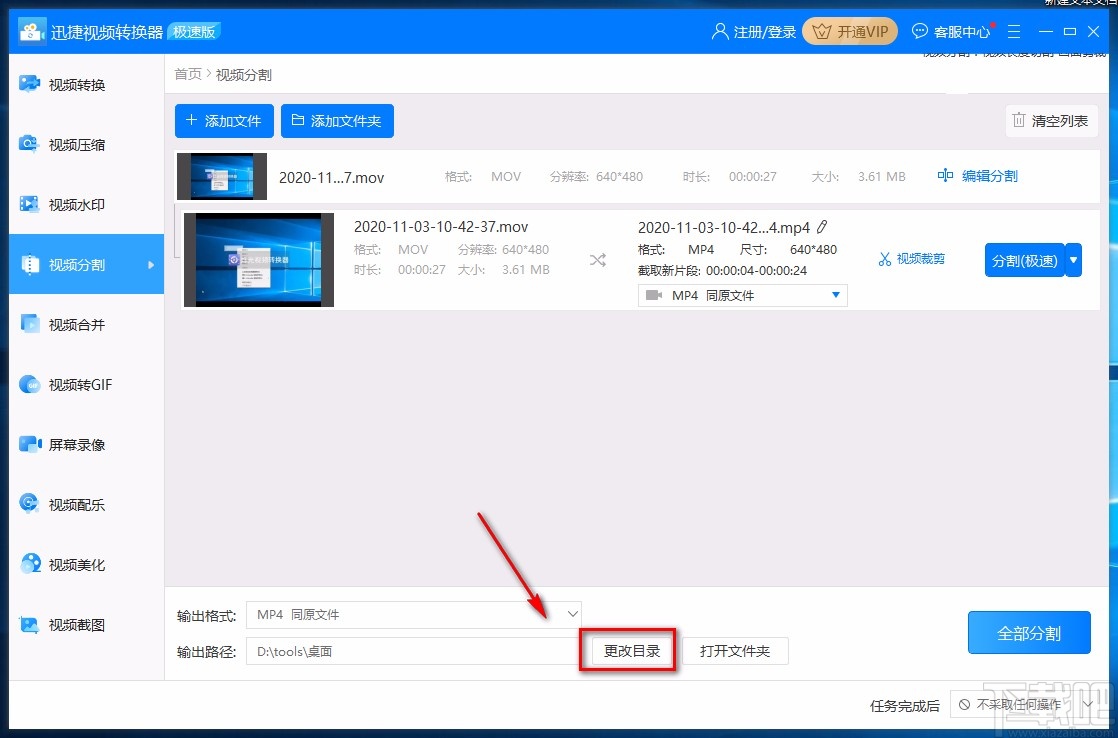Click the 视频美化 icon
This screenshot has width=1118, height=738.
(30, 564)
